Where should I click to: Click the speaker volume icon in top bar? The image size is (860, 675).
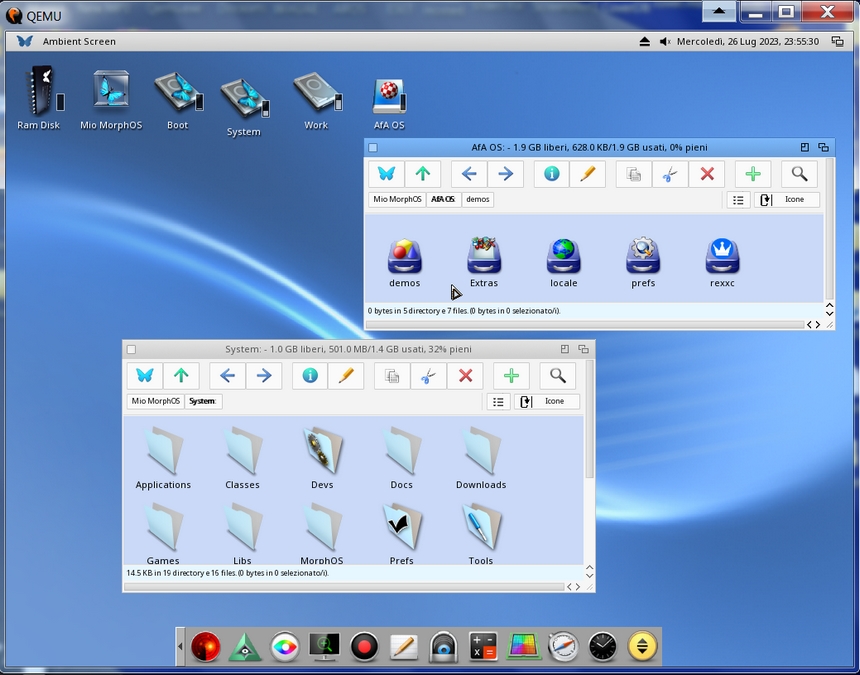[x=664, y=42]
